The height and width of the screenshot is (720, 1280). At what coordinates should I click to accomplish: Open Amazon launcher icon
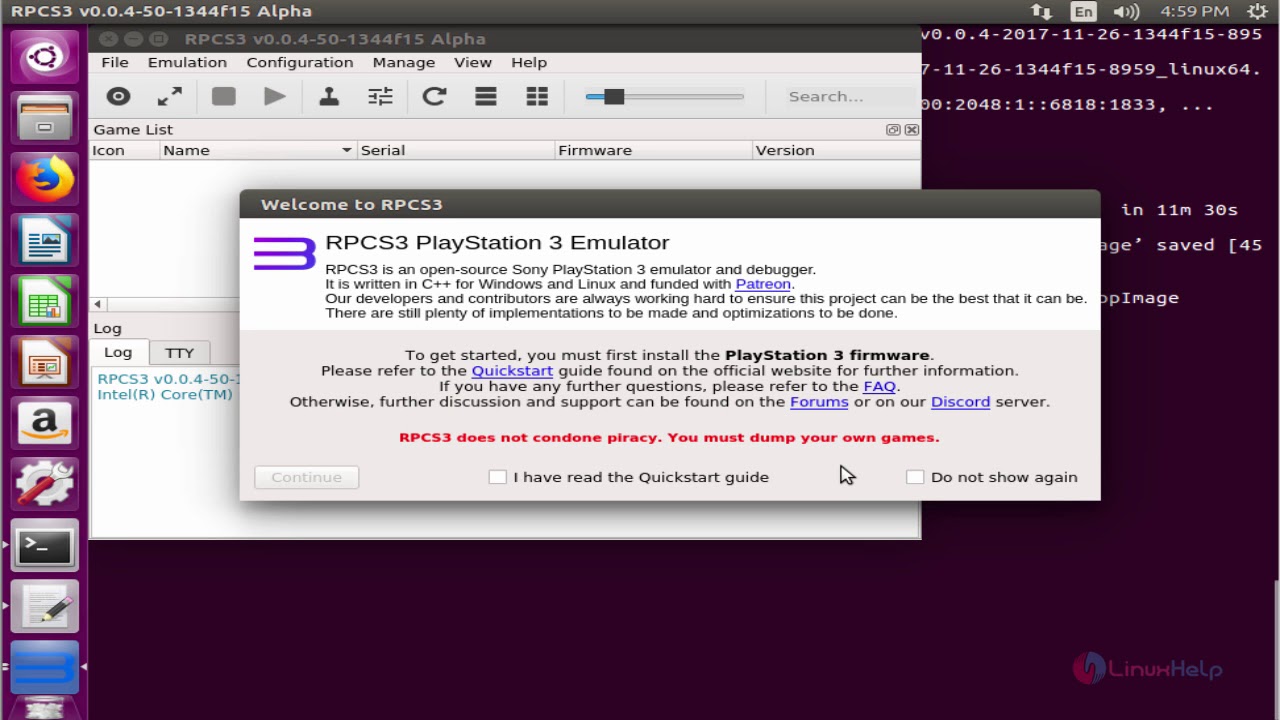click(x=44, y=425)
